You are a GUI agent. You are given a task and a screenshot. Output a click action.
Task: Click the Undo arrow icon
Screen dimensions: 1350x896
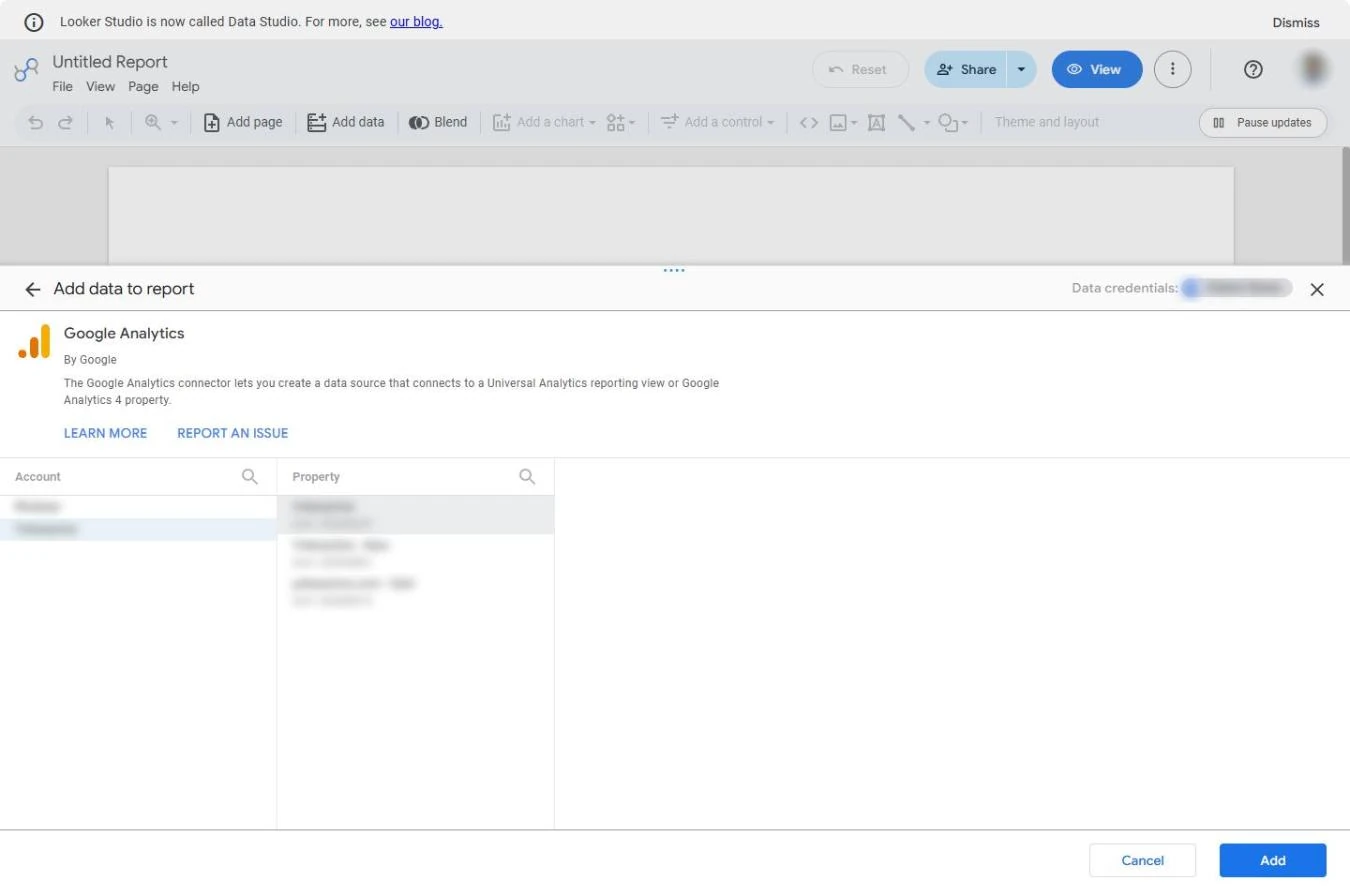coord(36,122)
